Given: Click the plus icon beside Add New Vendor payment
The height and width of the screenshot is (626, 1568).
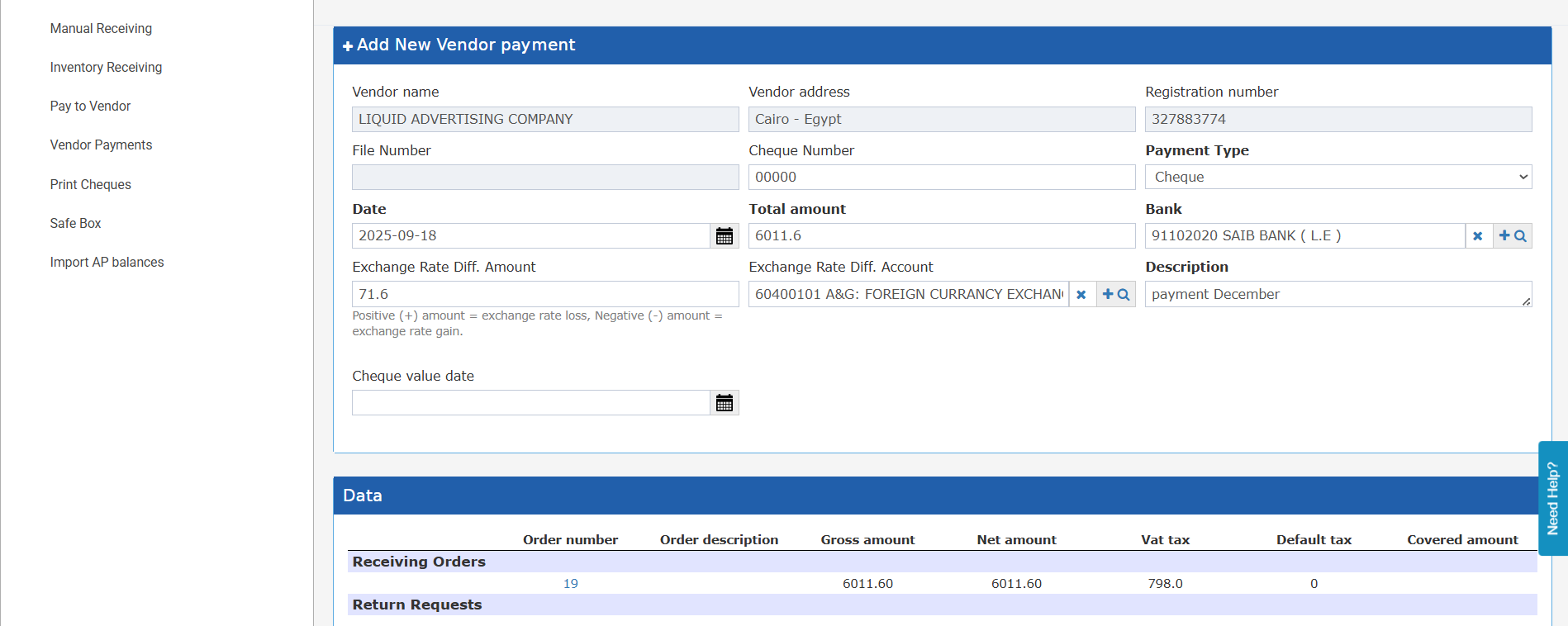Looking at the screenshot, I should [348, 46].
